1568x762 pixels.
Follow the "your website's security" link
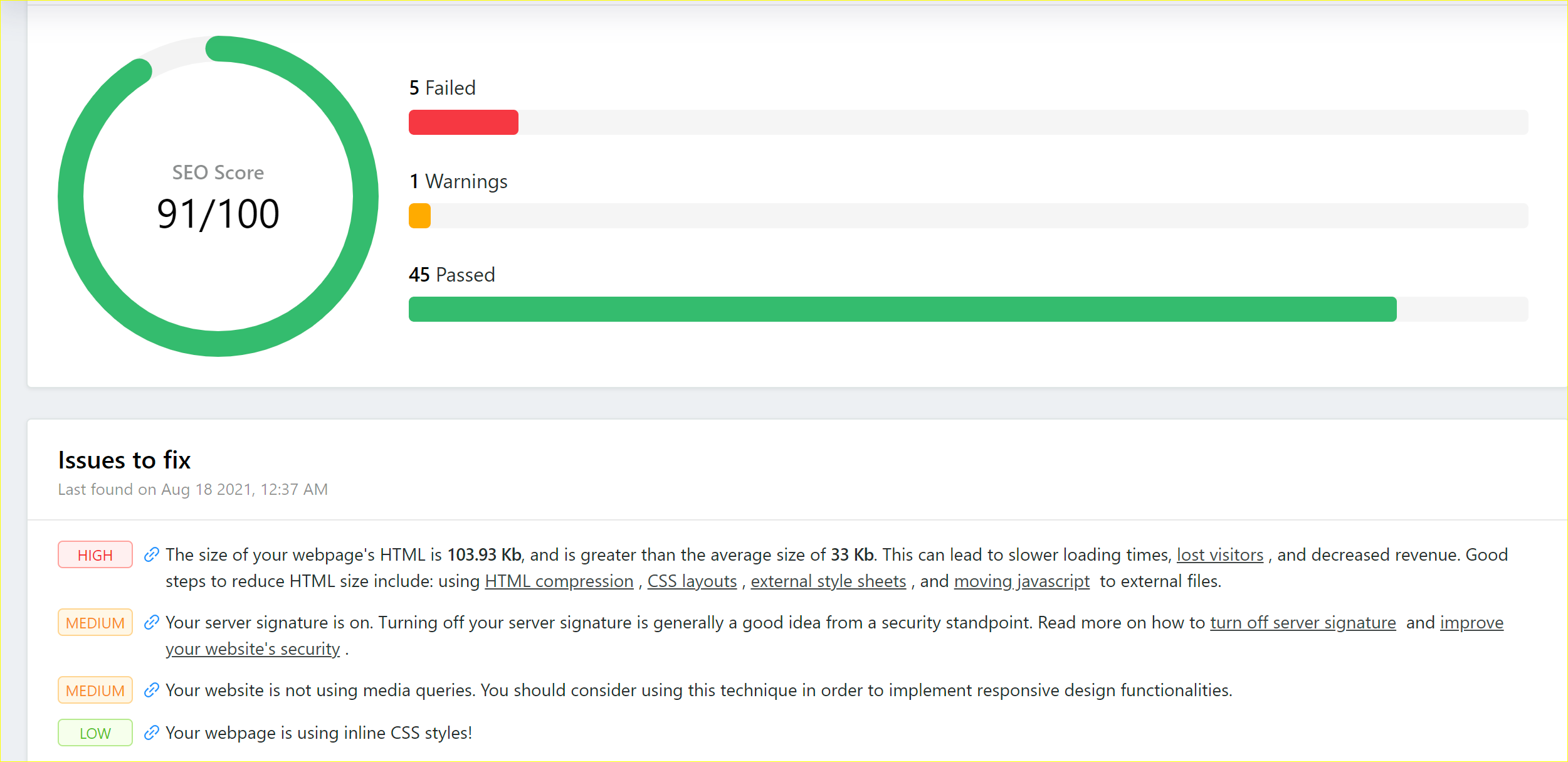pos(253,649)
